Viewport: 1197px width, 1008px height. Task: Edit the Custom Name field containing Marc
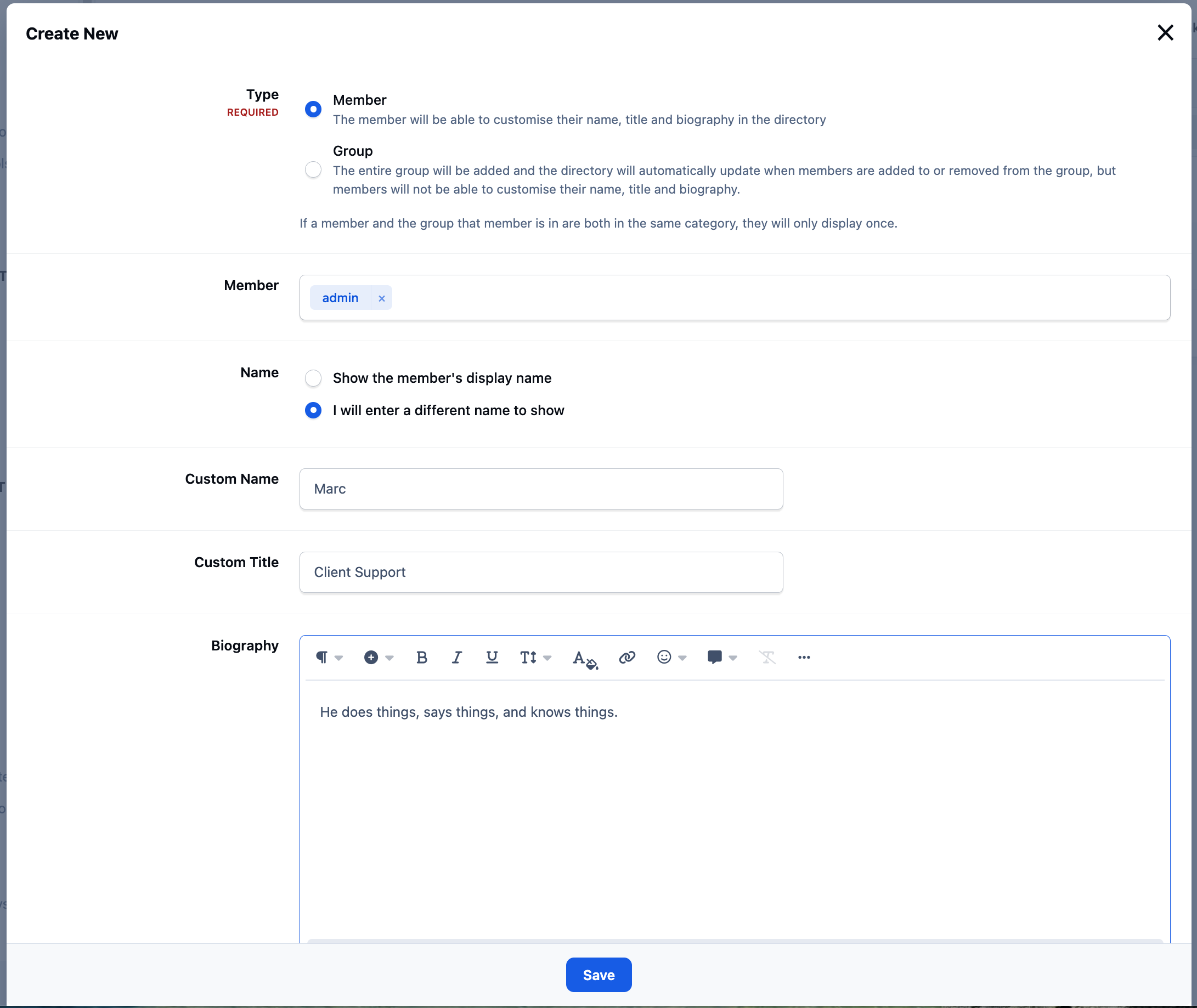(541, 489)
